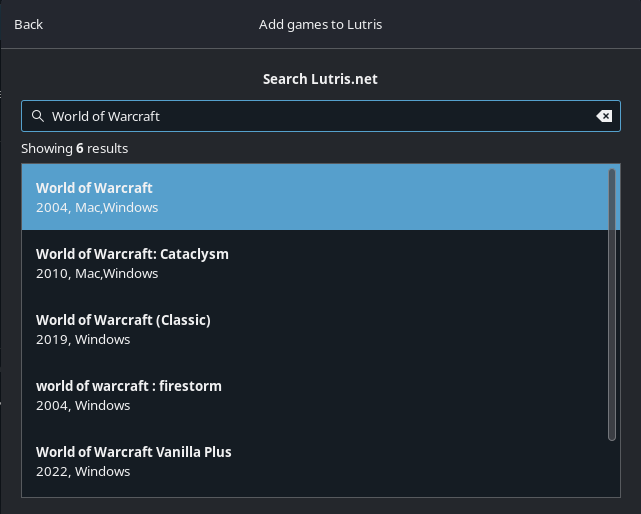Image resolution: width=641 pixels, height=514 pixels.
Task: Click the magnifier search icon
Action: 38,116
